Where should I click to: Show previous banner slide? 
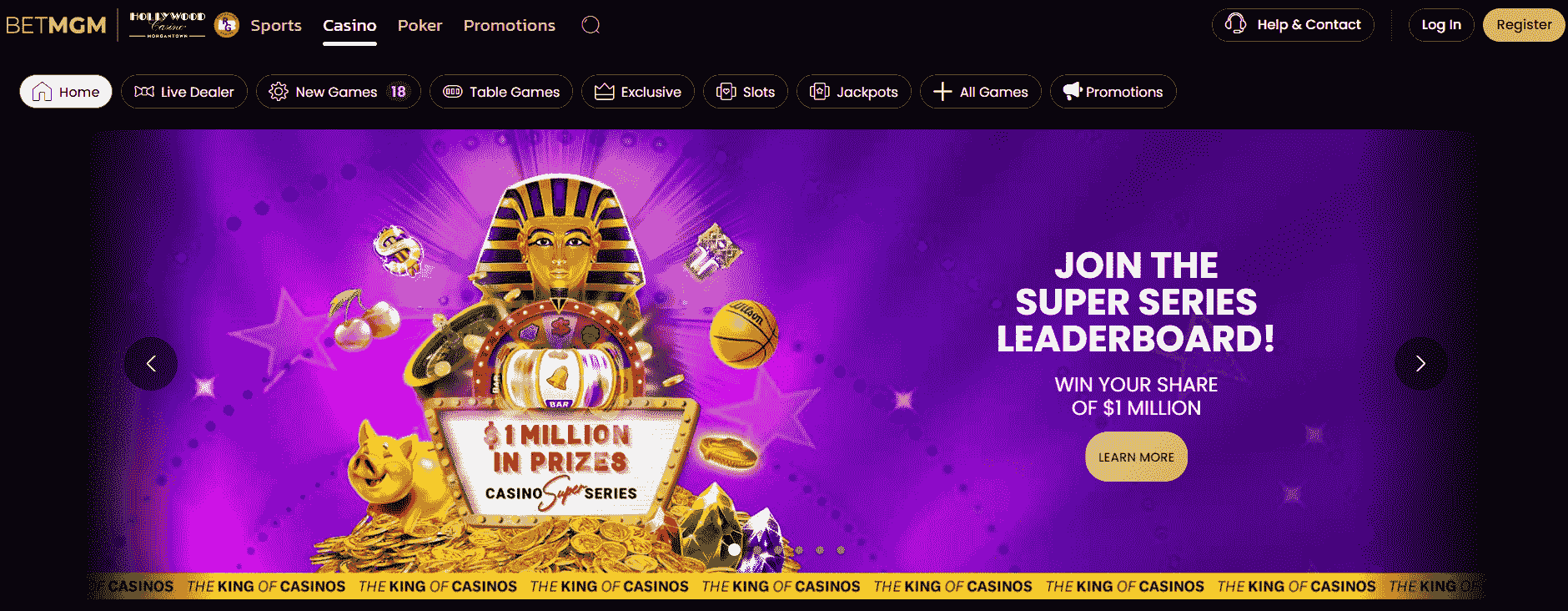151,363
